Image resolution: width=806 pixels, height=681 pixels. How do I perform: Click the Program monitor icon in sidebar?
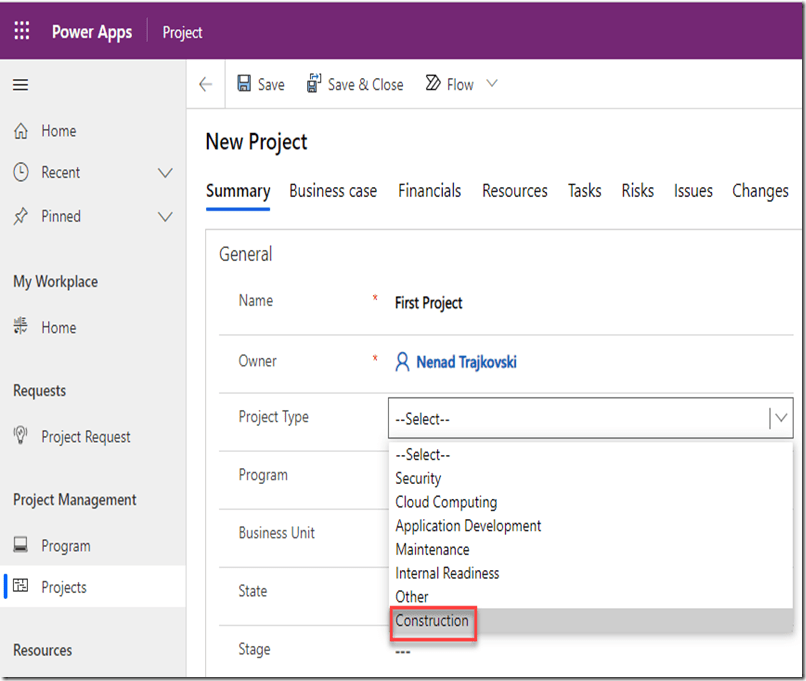coord(21,546)
